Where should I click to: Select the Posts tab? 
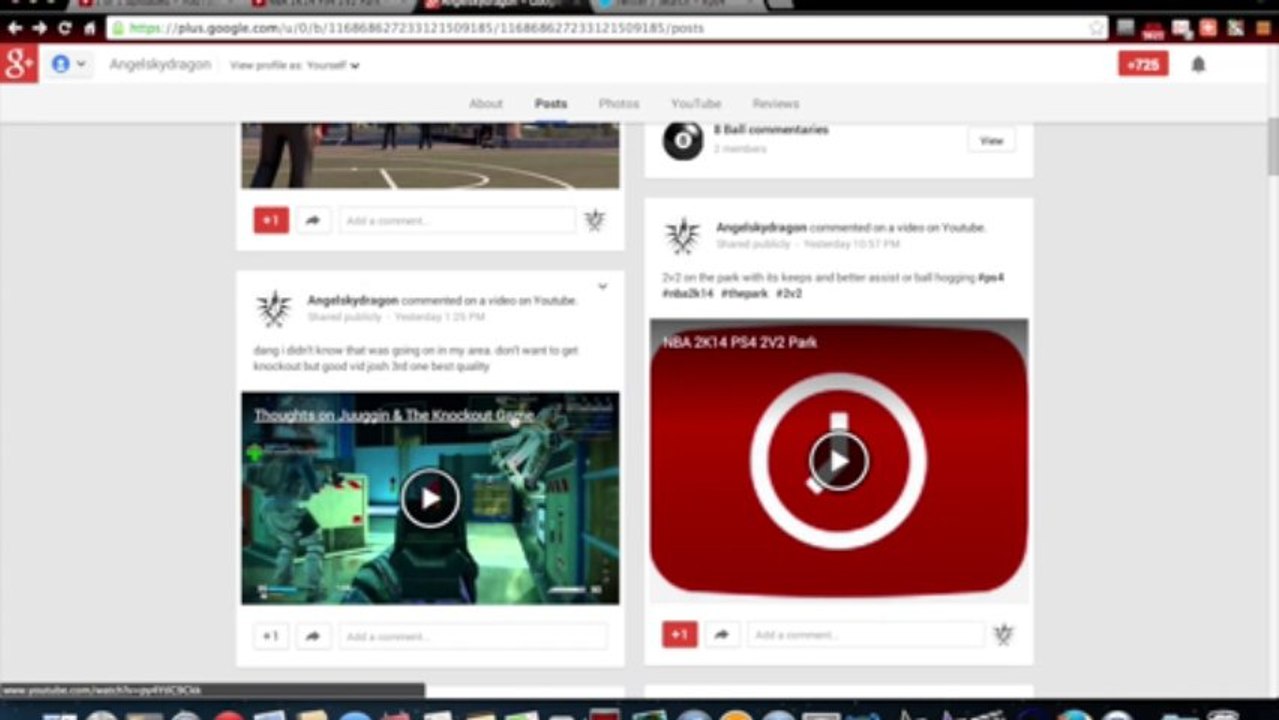(x=551, y=103)
